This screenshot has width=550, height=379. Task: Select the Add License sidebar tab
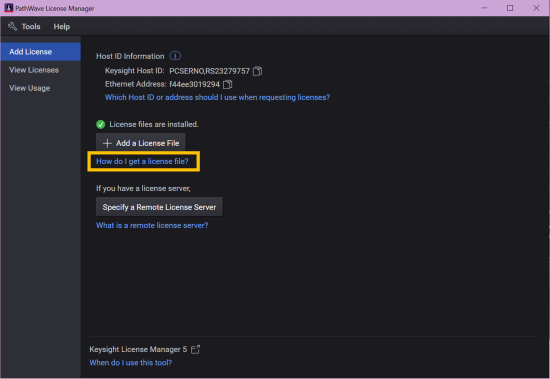[40, 52]
